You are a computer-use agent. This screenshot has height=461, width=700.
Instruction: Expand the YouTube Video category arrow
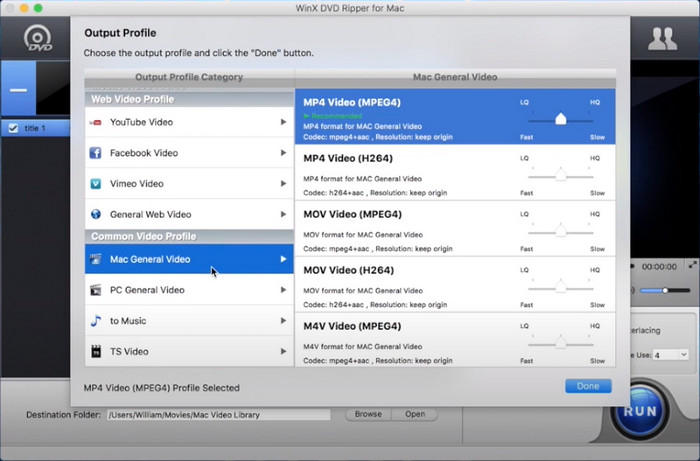click(x=283, y=122)
